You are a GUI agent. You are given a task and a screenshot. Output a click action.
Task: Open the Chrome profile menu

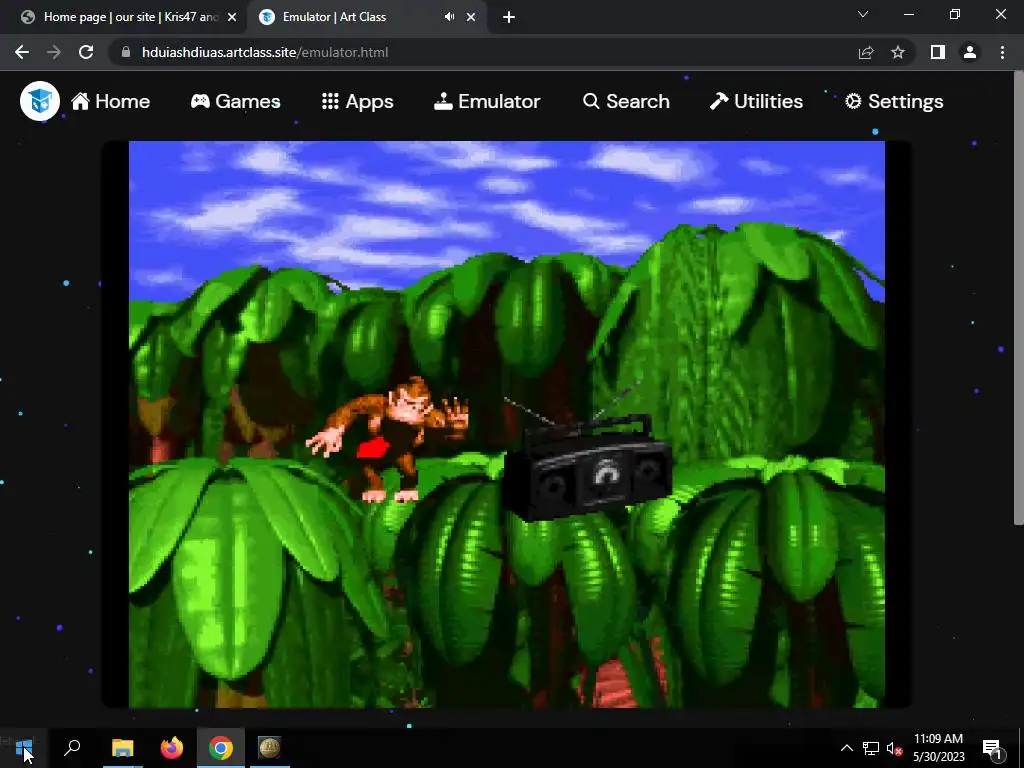970,52
